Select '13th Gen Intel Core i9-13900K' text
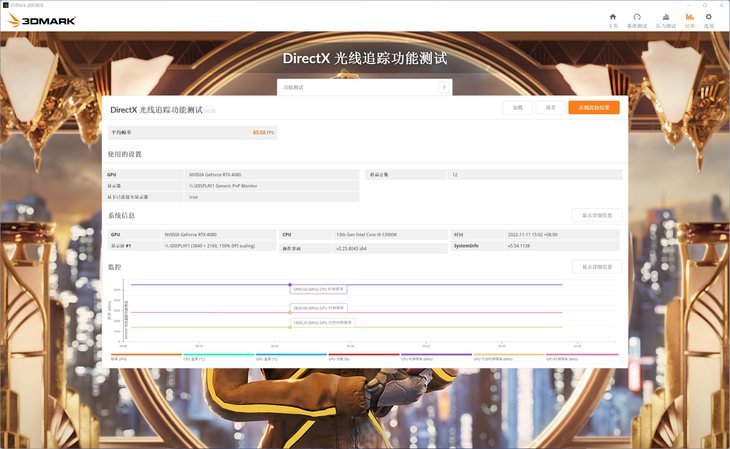Viewport: 730px width, 449px height. point(366,235)
